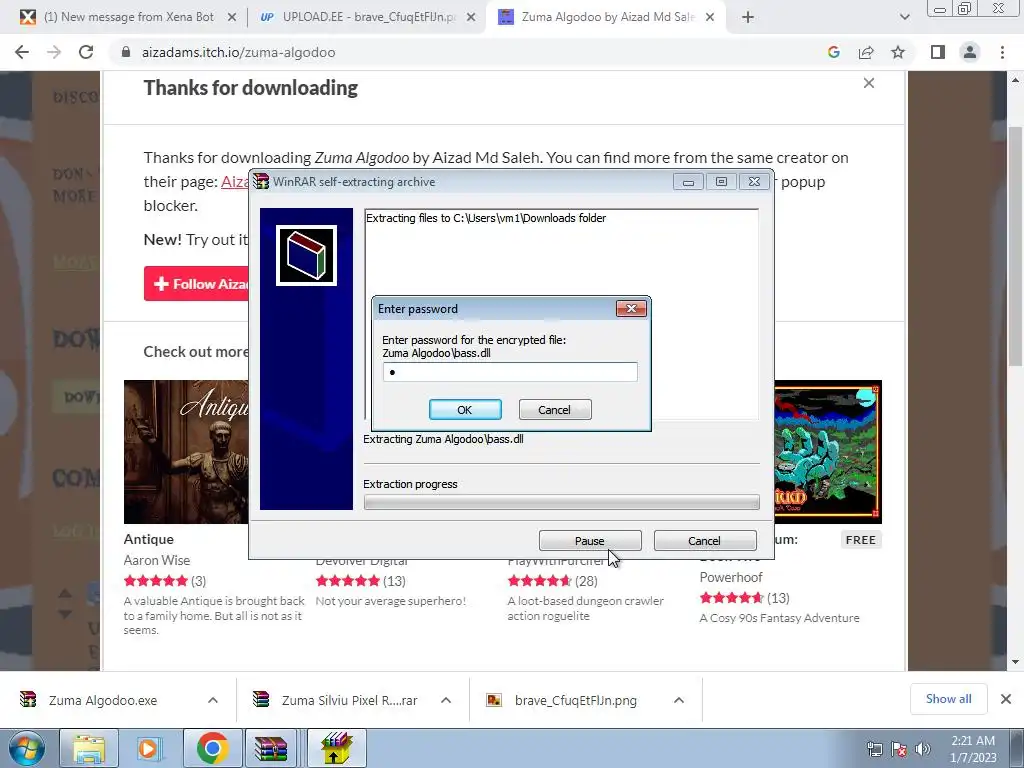Click the network tray icon
1024x768 pixels.
[874, 749]
